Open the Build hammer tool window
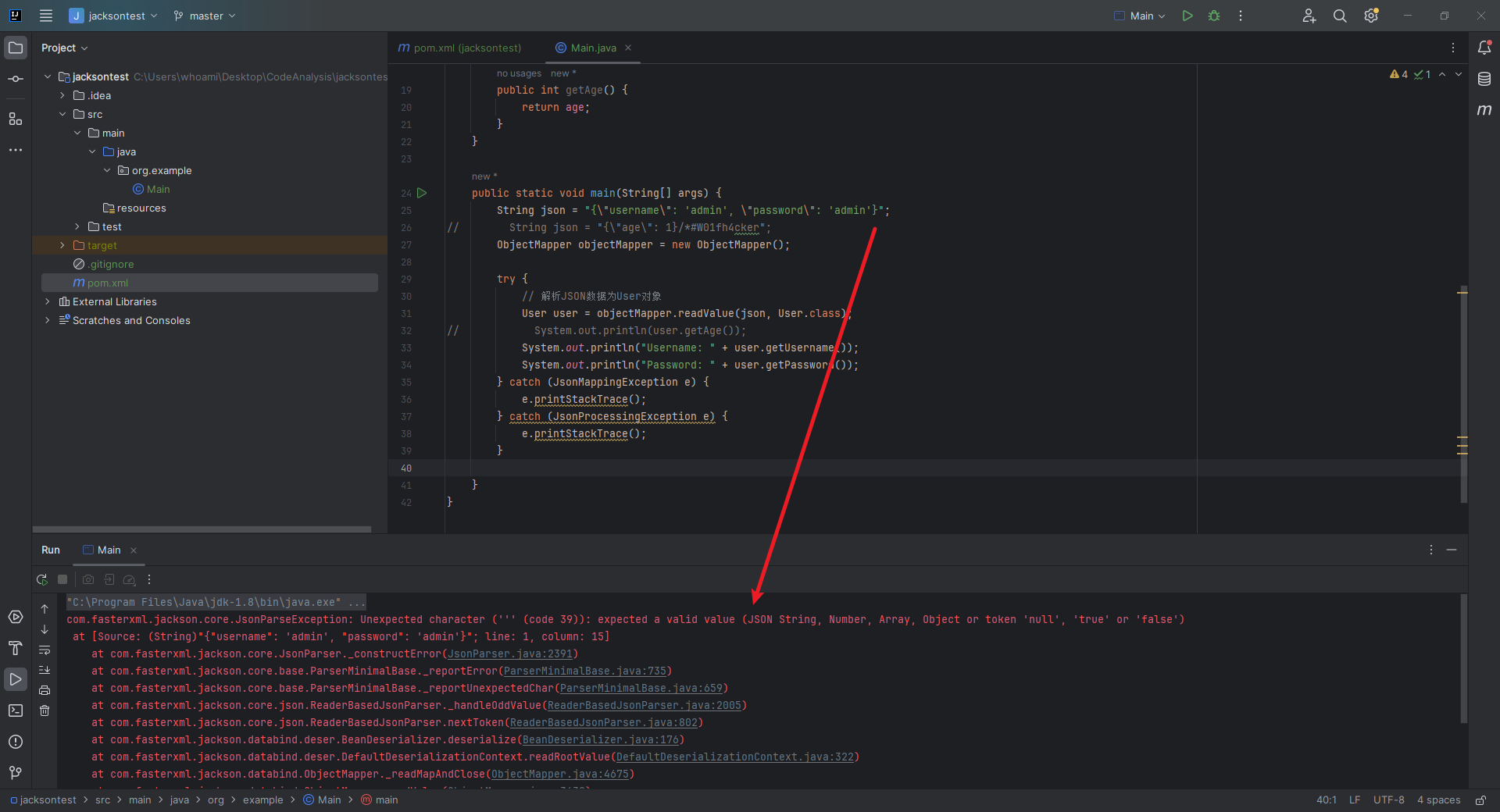The width and height of the screenshot is (1500, 812). click(16, 648)
